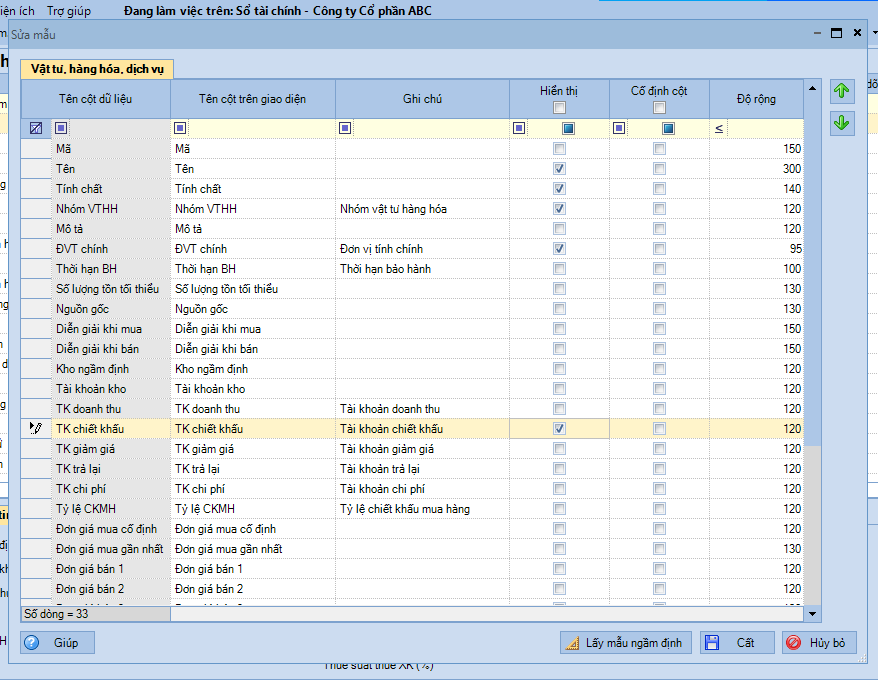Select the 'Đơn vị tính chính' note cell
878x680 pixels.
click(422, 249)
